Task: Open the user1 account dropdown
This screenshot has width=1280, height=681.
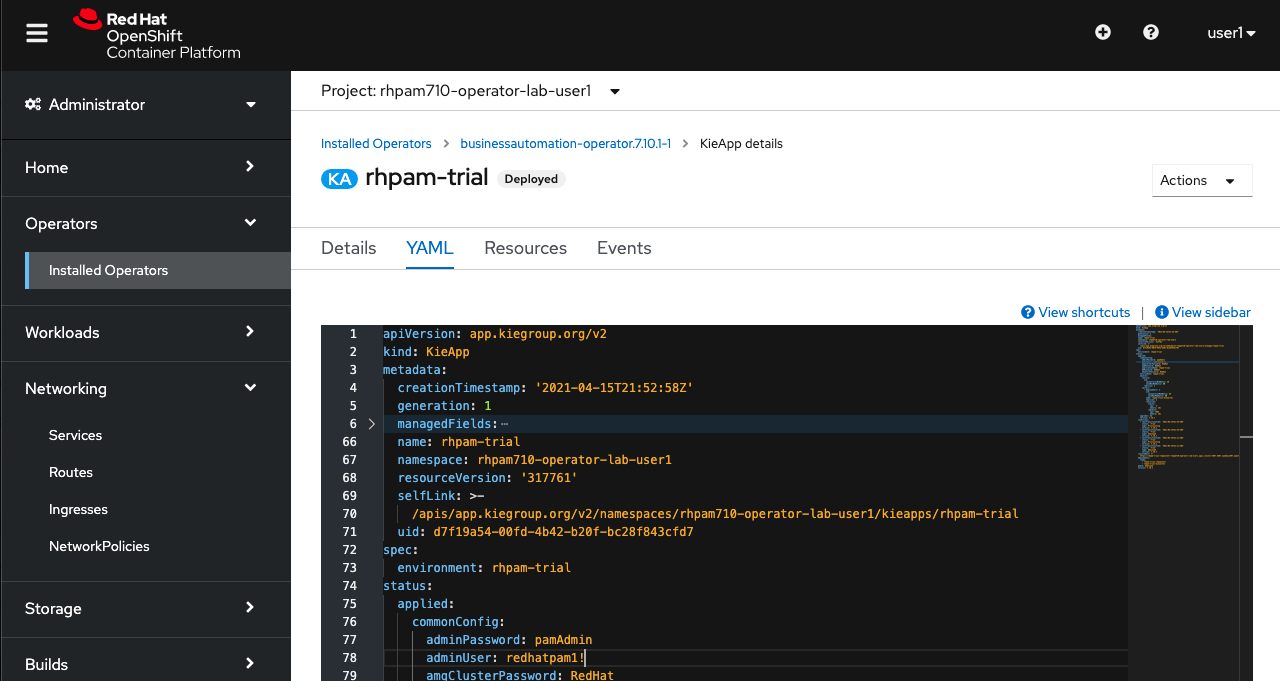Action: coord(1231,33)
